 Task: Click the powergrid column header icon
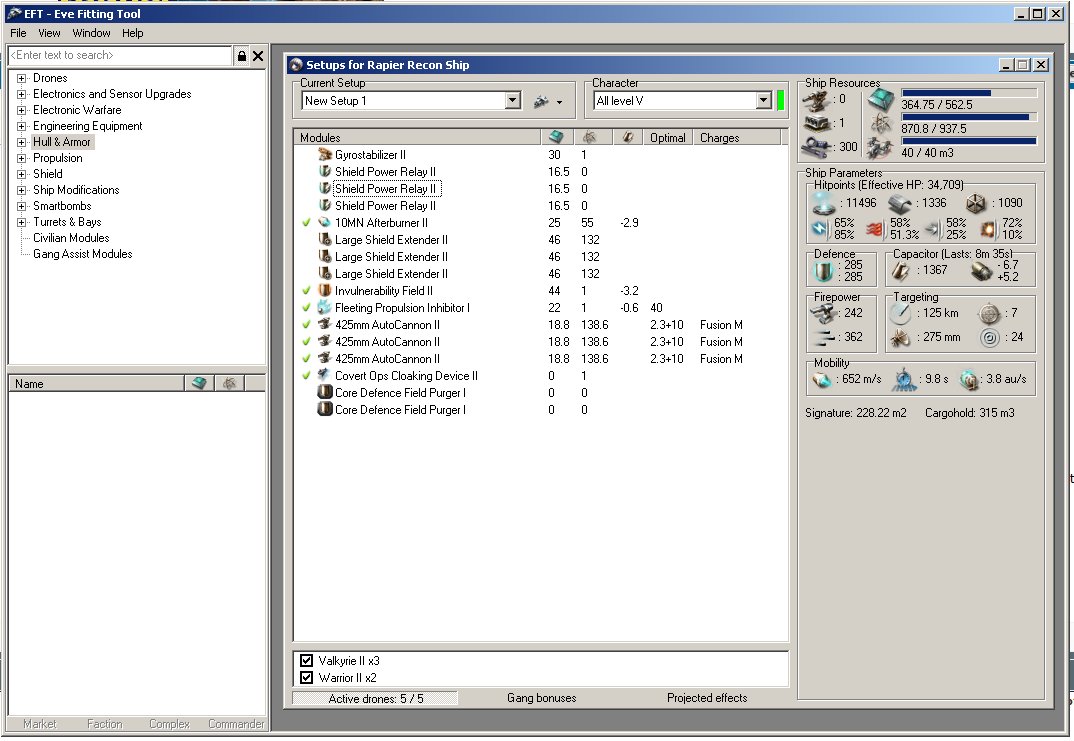[589, 137]
